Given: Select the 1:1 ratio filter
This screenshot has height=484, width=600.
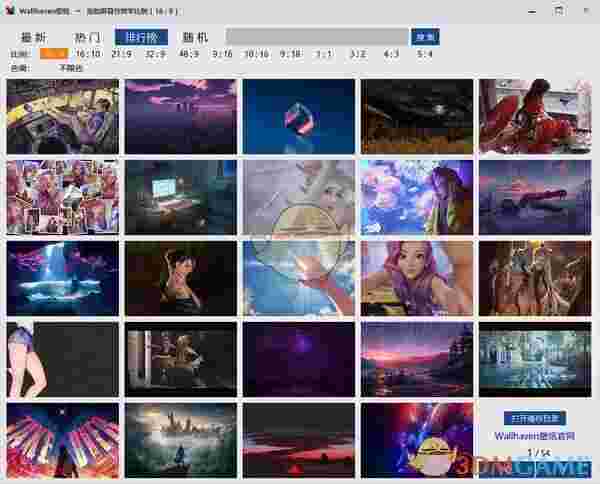Looking at the screenshot, I should [x=324, y=54].
